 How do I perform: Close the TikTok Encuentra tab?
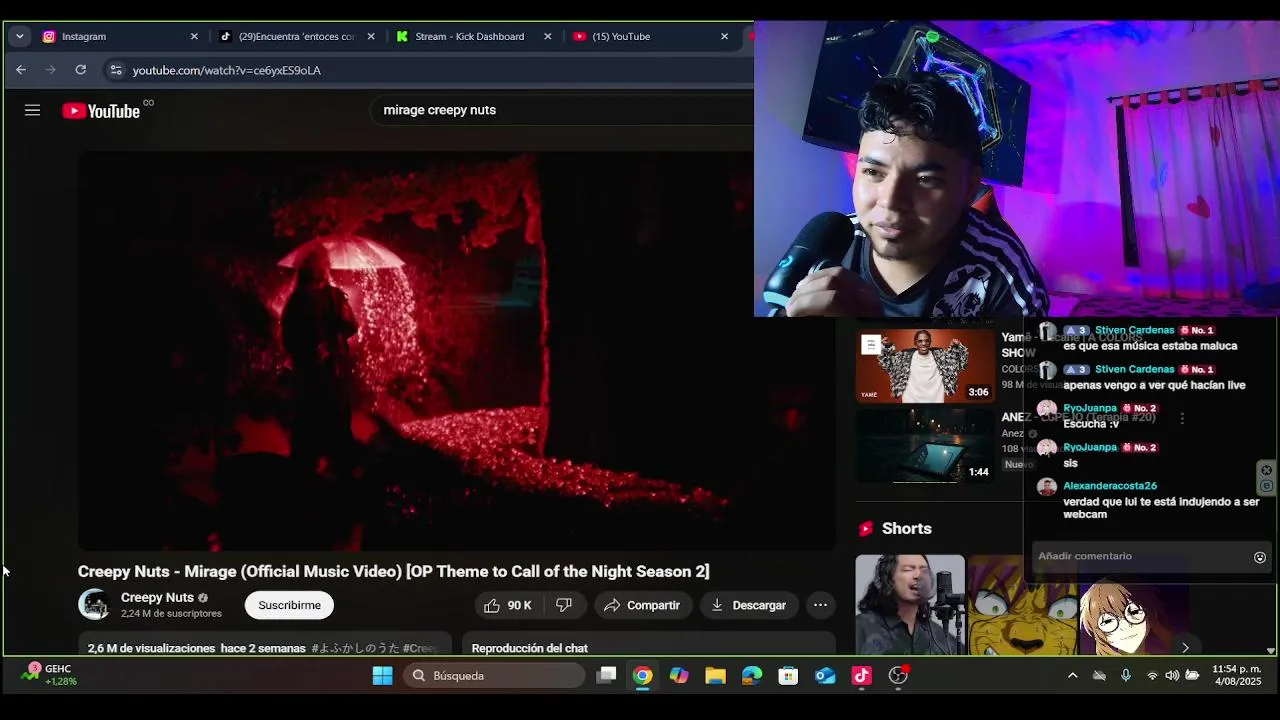(371, 36)
